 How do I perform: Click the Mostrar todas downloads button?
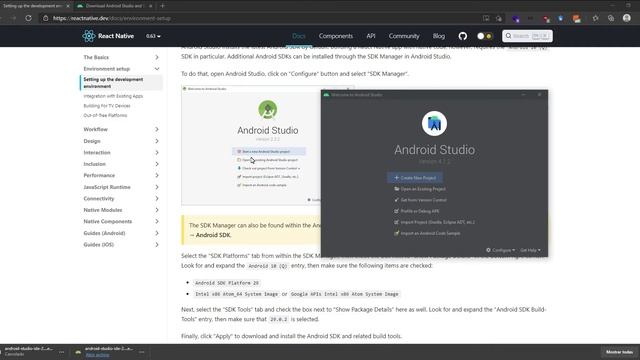click(619, 352)
